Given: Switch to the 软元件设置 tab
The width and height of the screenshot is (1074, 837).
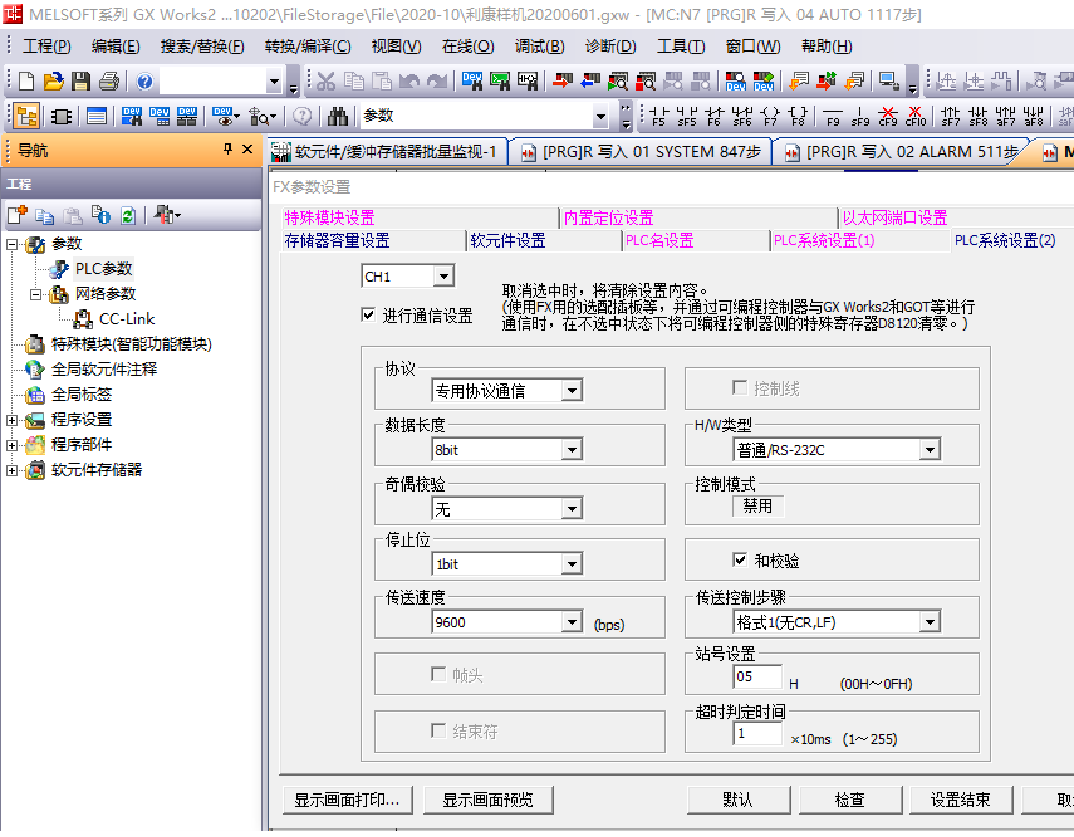Looking at the screenshot, I should (x=508, y=241).
